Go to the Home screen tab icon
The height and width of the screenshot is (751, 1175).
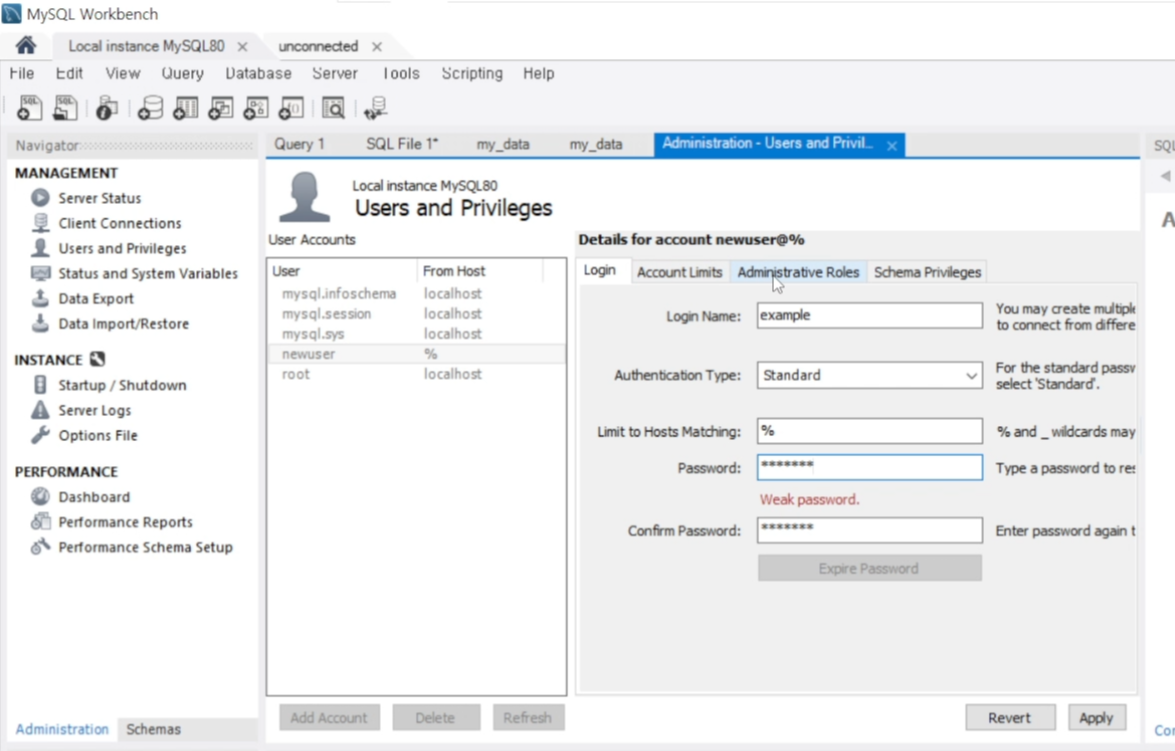point(26,46)
